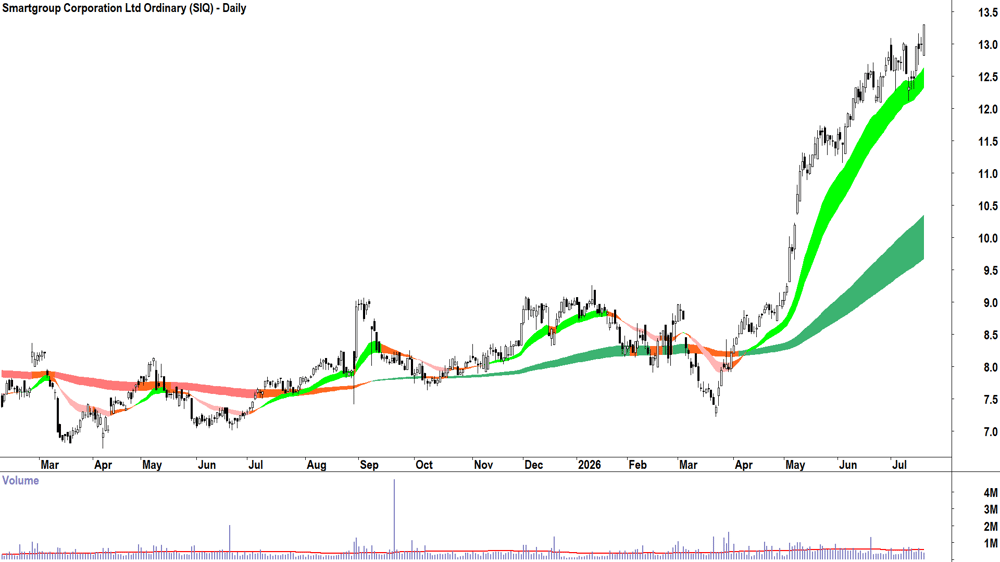The image size is (1000, 562).
Task: Select the '11.0' price axis label
Action: click(x=988, y=174)
